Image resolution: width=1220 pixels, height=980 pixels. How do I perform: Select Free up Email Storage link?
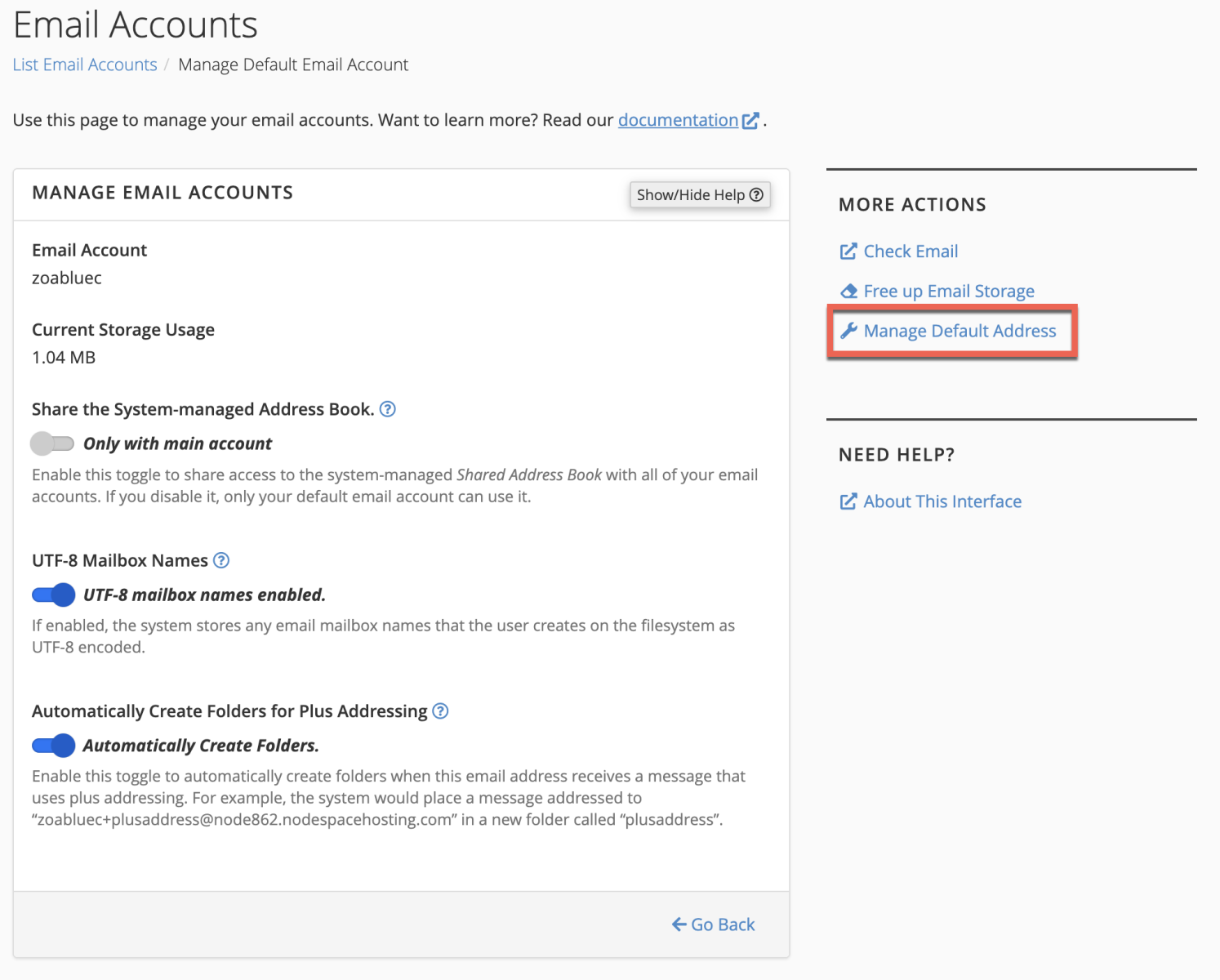[949, 292]
